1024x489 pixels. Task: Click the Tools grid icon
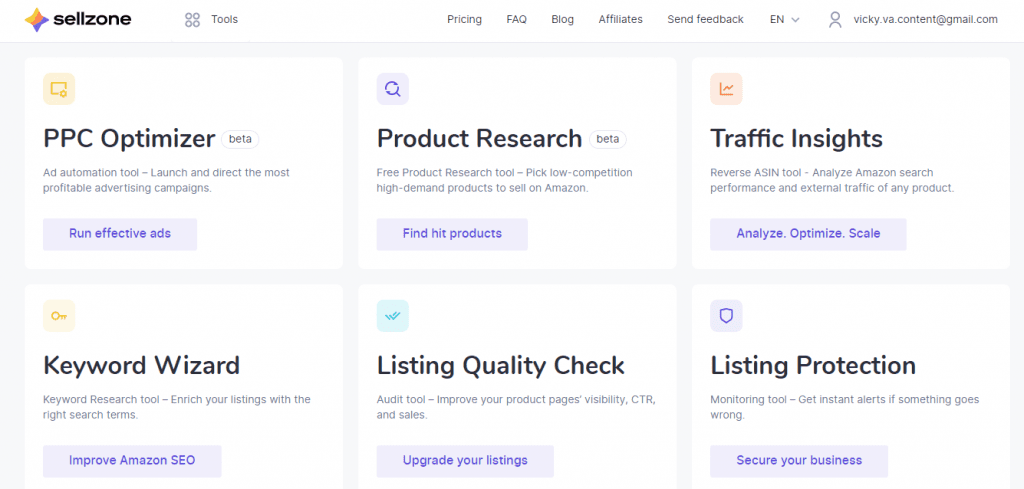[x=192, y=20]
